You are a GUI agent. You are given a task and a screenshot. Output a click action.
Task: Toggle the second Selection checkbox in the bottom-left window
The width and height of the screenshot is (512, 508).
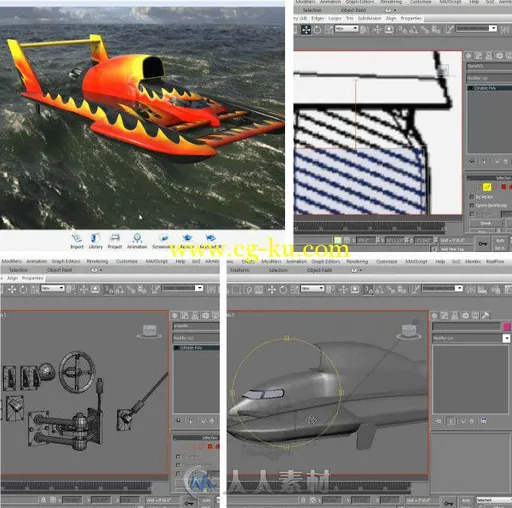[178, 465]
